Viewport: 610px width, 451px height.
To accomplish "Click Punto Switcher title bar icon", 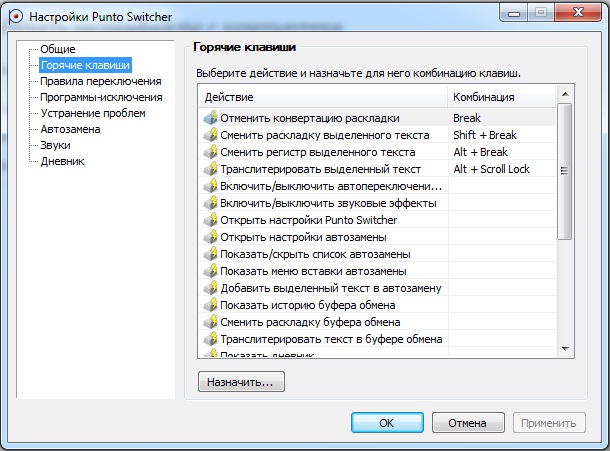I will pos(16,17).
